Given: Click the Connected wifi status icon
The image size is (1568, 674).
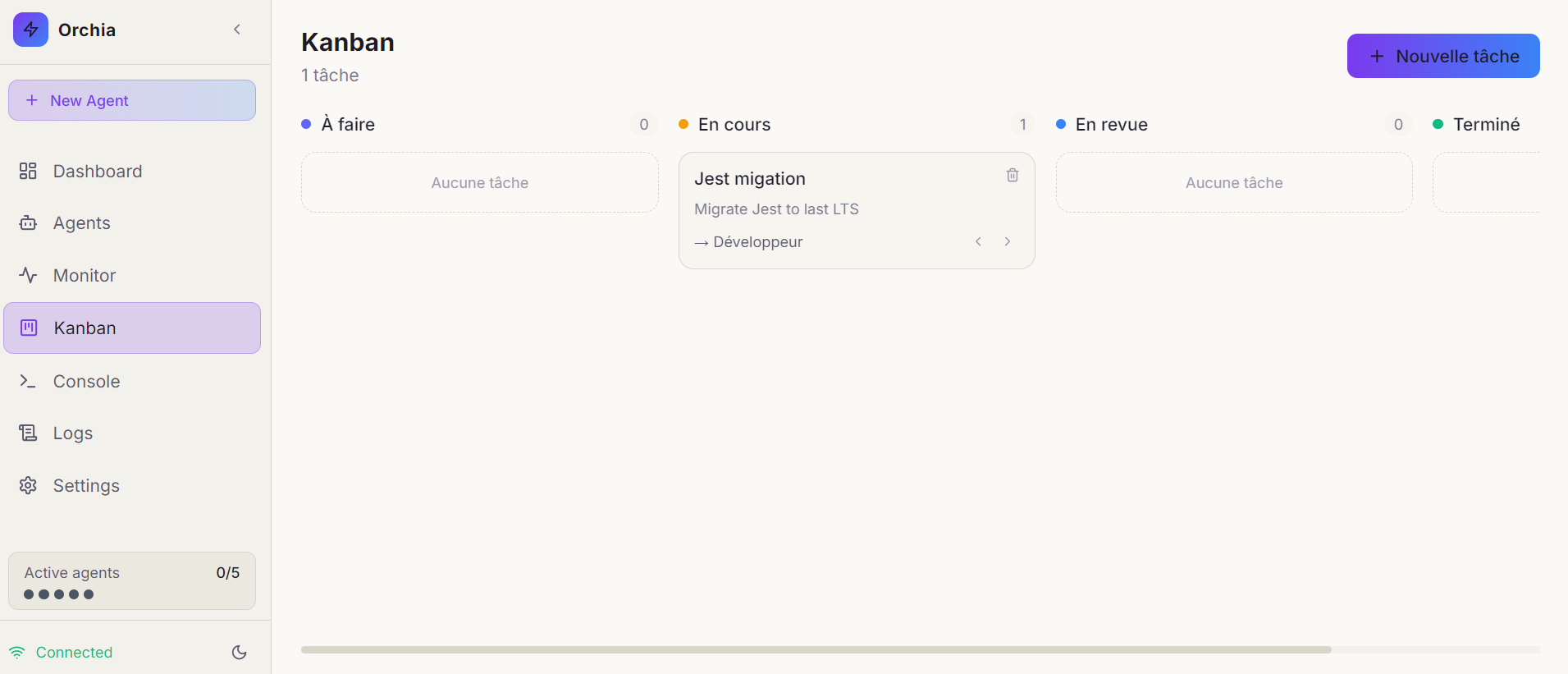Looking at the screenshot, I should click(x=17, y=653).
